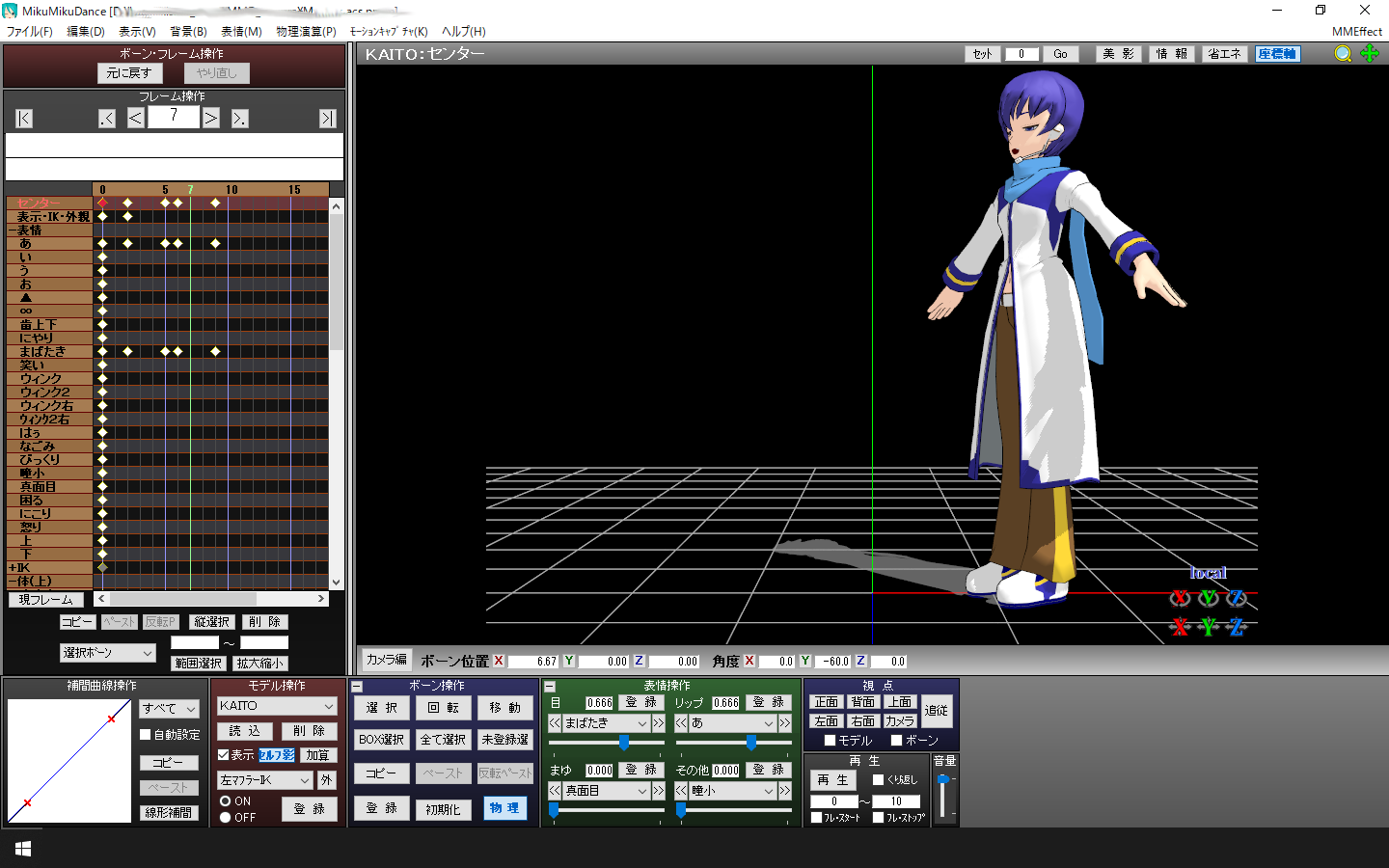
Task: Open the ファイル(F) menu
Action: (30, 32)
